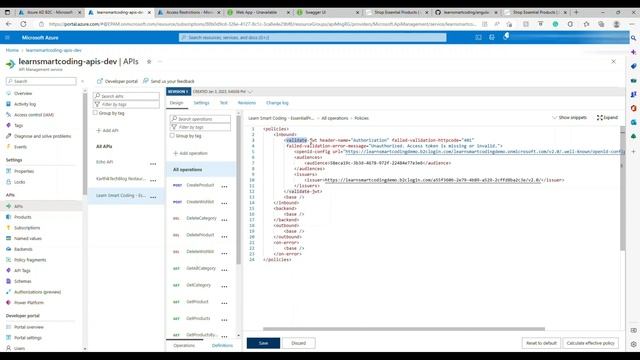Click Reset to default button
Screen dimensions: 640x360
coord(541,343)
